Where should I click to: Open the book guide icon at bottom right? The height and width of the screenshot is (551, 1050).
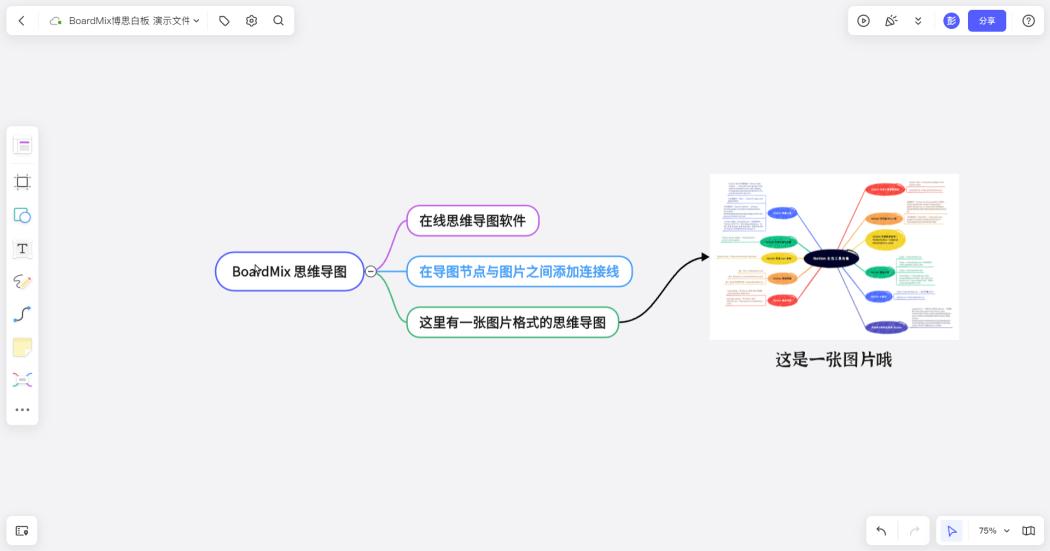(x=1029, y=531)
